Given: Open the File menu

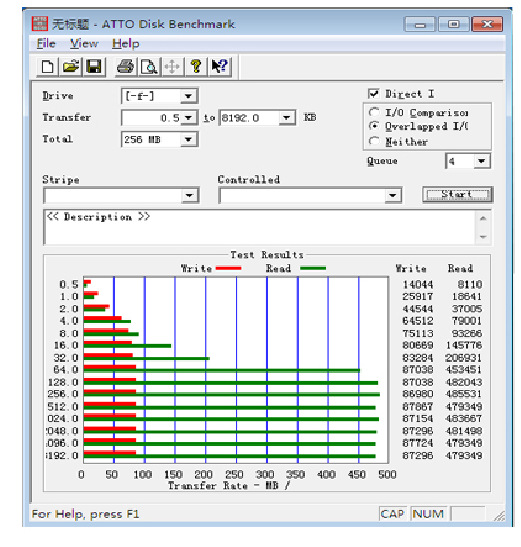Looking at the screenshot, I should pyautogui.click(x=46, y=44).
